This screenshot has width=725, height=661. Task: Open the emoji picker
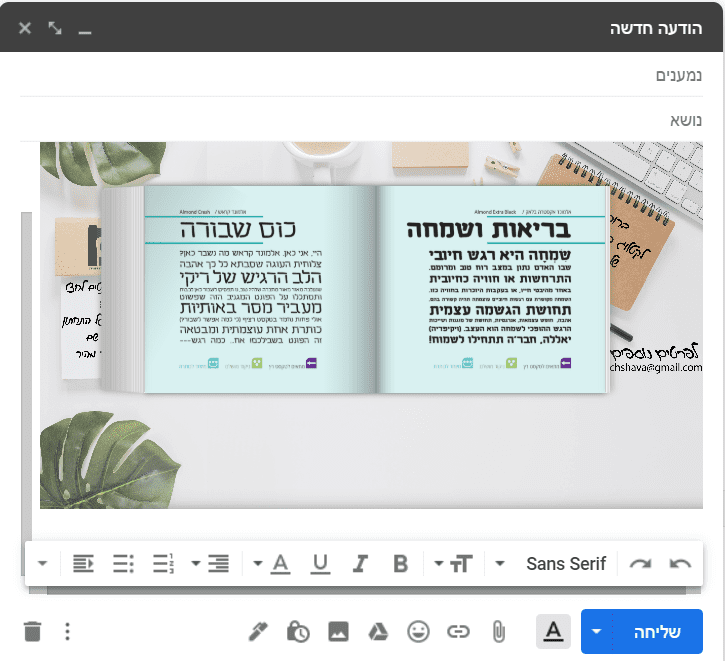[x=418, y=631]
